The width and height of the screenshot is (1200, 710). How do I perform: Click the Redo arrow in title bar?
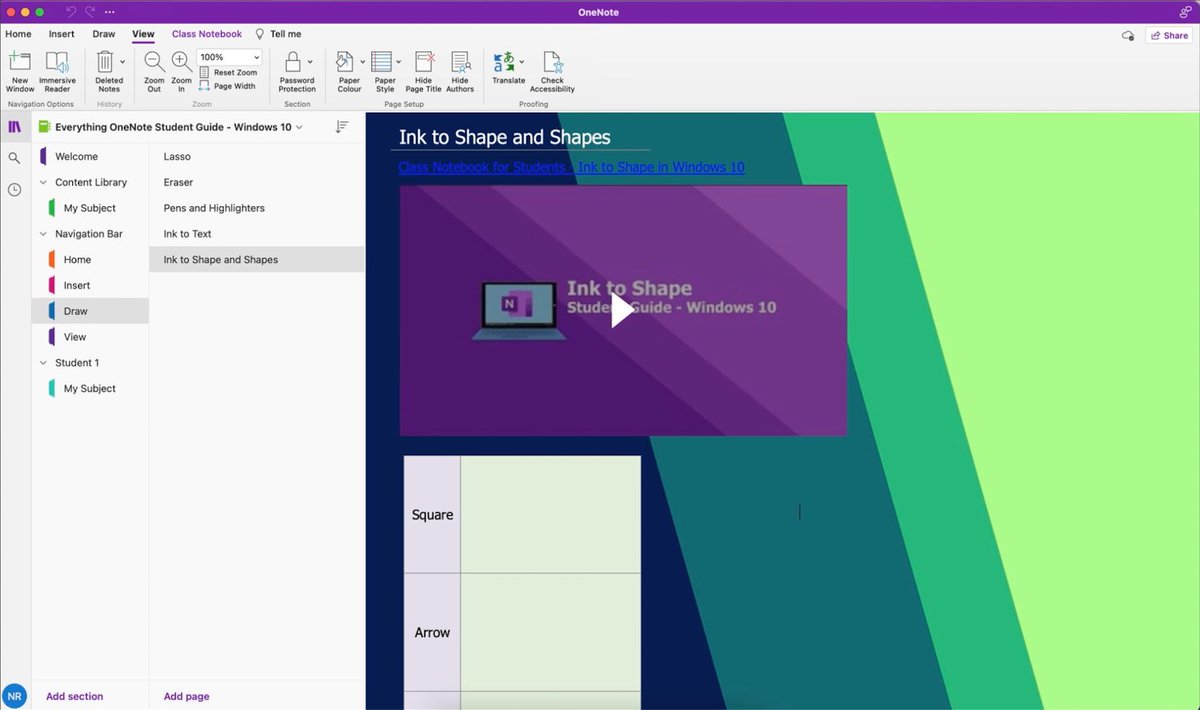(91, 11)
